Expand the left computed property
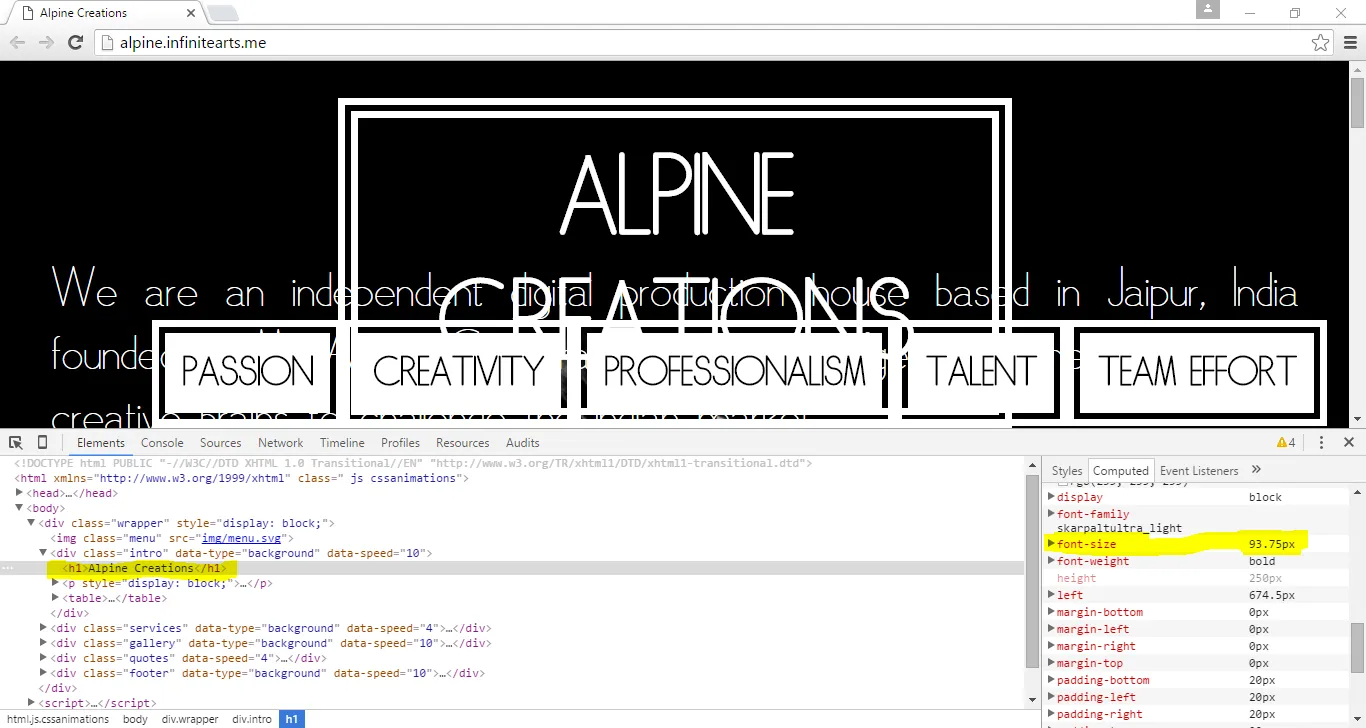The width and height of the screenshot is (1366, 728). (x=1051, y=595)
